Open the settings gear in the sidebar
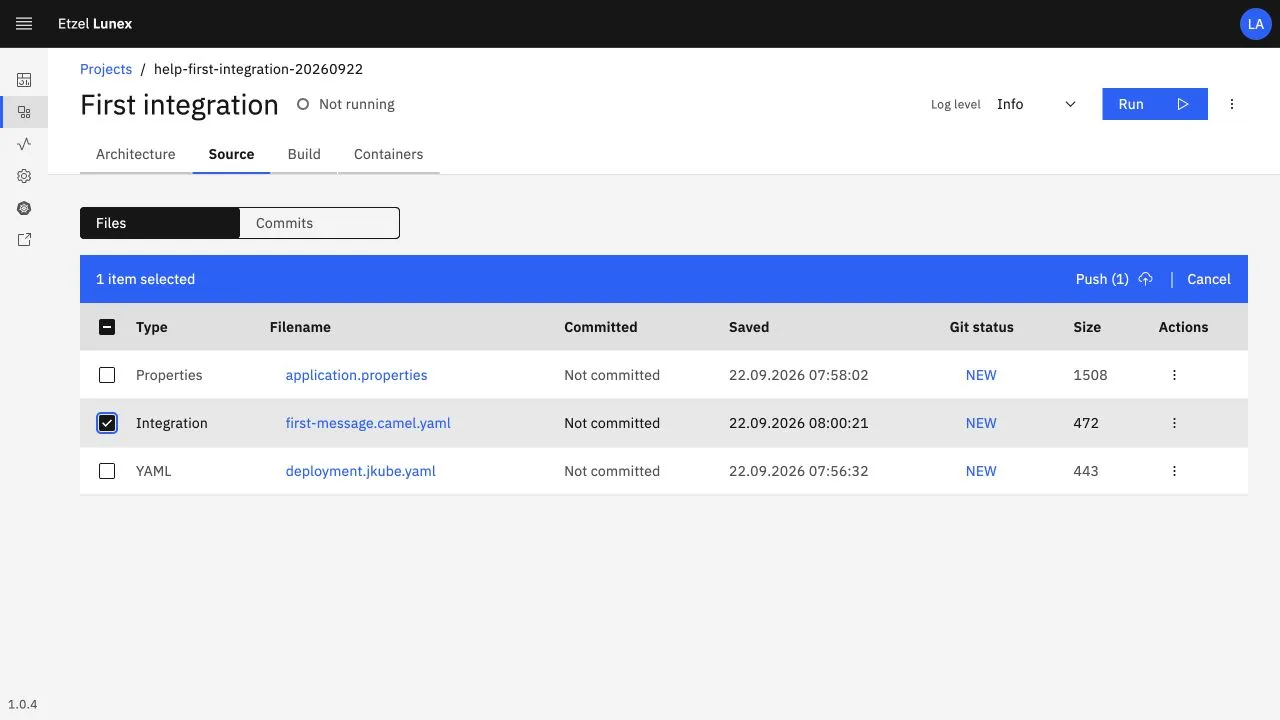The image size is (1280, 720). pyautogui.click(x=24, y=176)
